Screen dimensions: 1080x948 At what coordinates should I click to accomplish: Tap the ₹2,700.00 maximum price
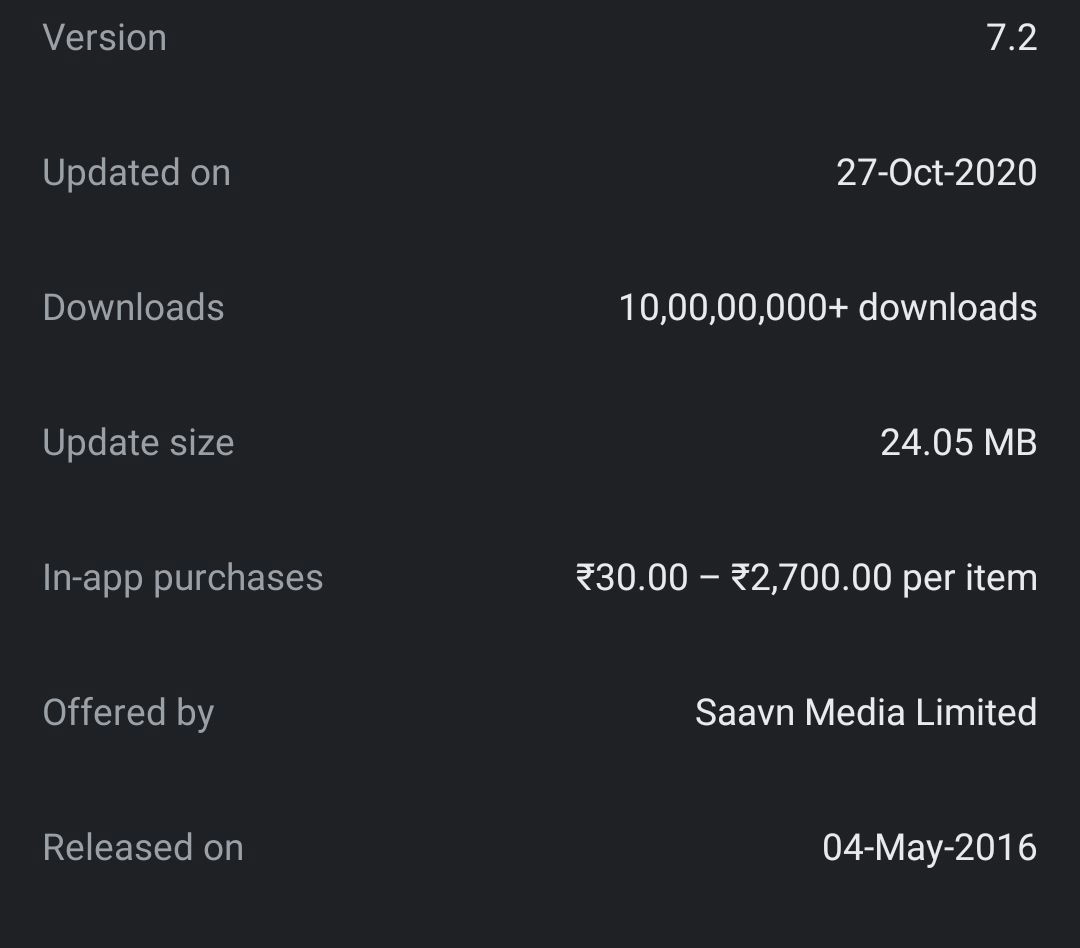pos(811,578)
